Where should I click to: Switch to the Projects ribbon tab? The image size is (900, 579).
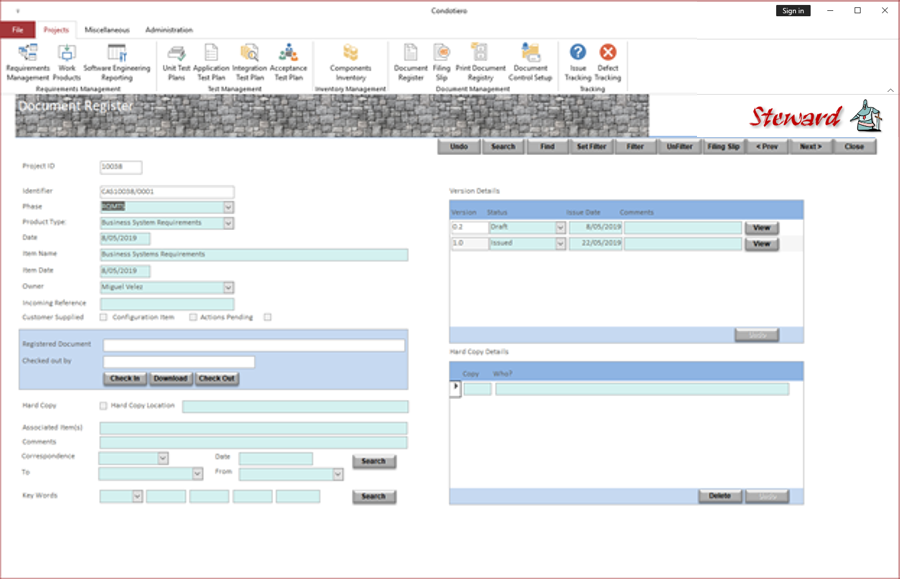(56, 30)
